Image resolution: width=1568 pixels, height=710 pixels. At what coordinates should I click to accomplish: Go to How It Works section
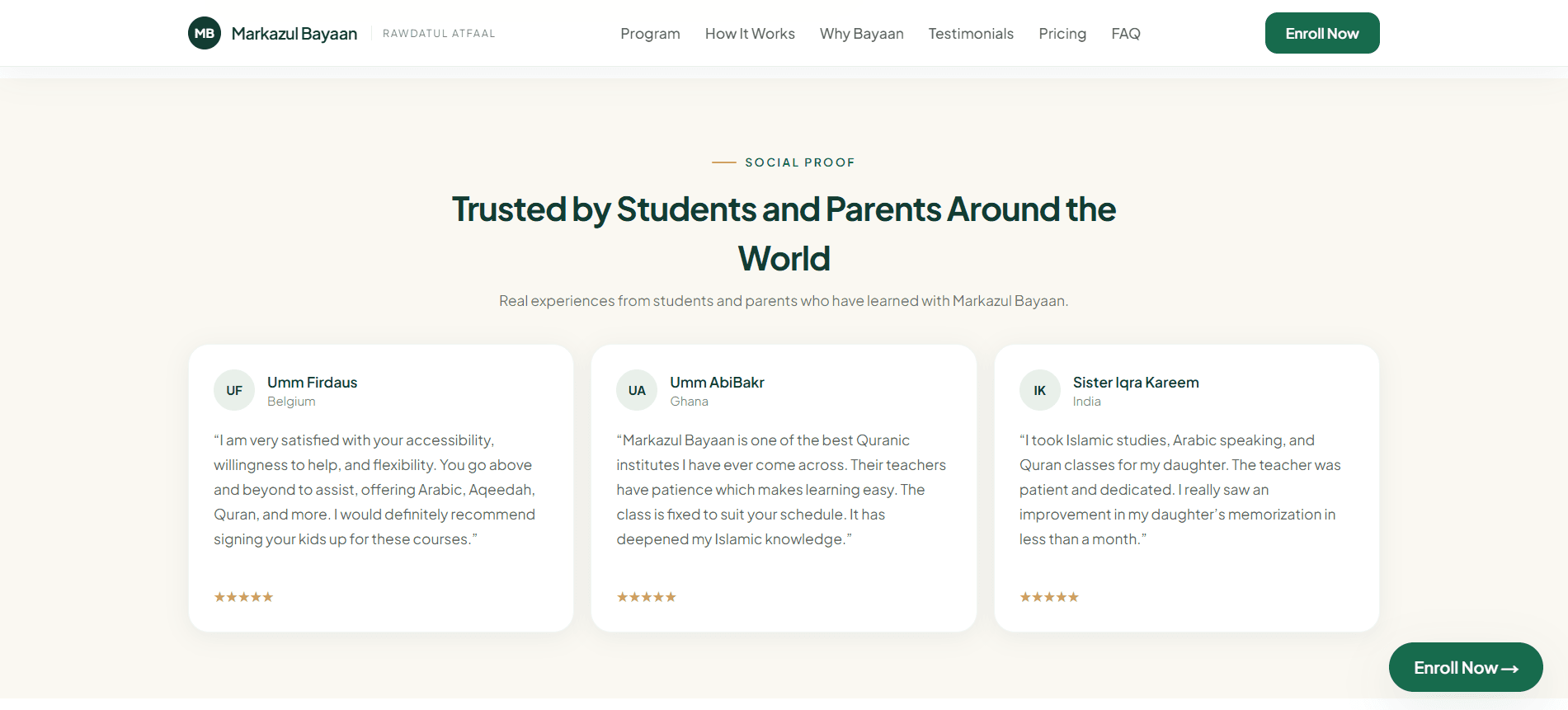pos(750,34)
